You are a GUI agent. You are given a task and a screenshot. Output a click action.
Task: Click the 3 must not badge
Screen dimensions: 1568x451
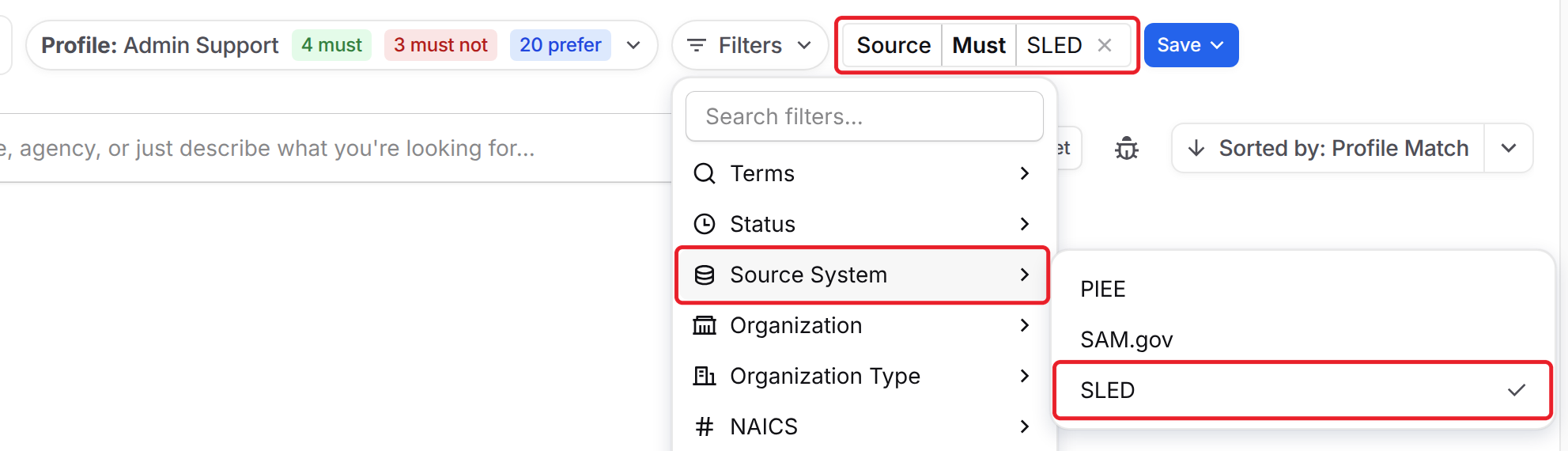(440, 45)
